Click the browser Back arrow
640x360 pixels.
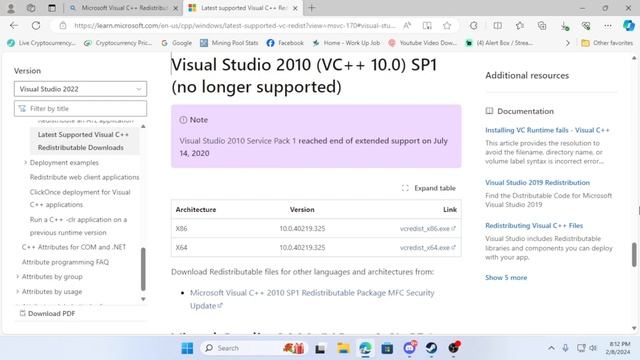coord(14,26)
